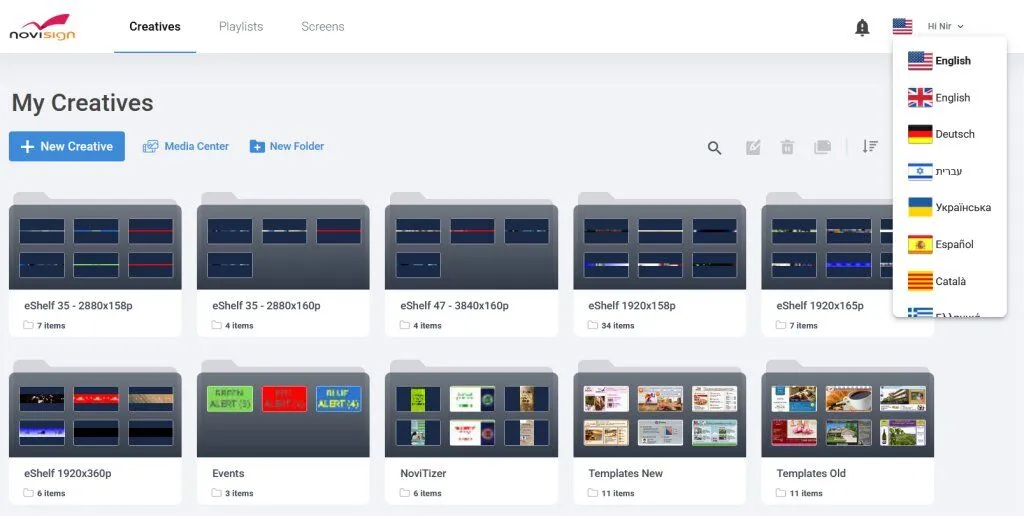The width and height of the screenshot is (1024, 516).
Task: Switch to the Playlists tab
Action: (x=241, y=27)
